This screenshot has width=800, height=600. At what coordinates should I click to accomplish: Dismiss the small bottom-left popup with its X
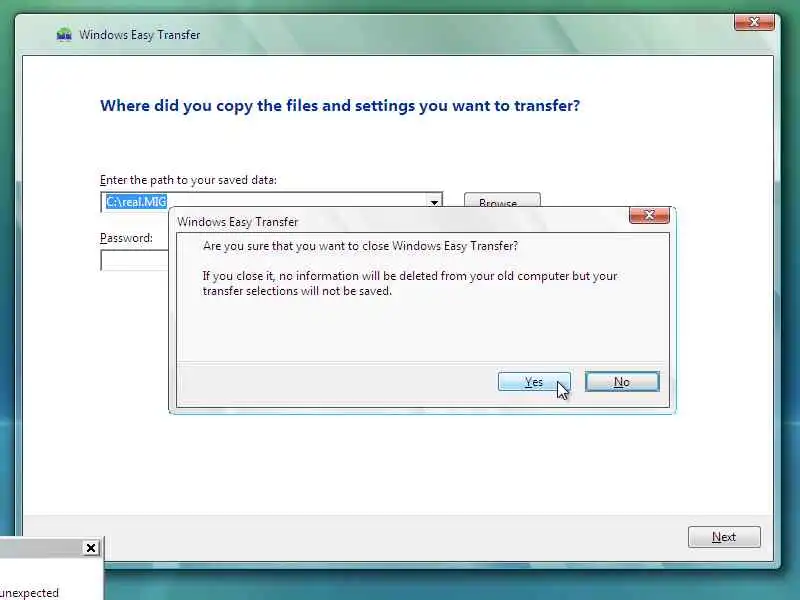(91, 548)
